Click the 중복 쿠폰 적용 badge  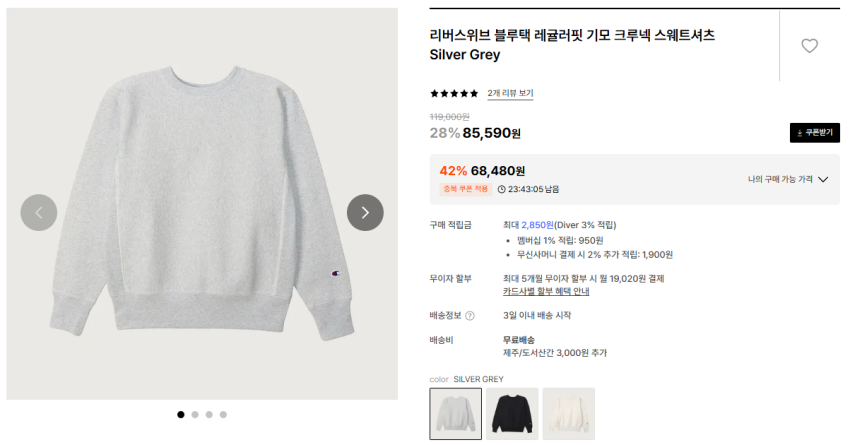[x=465, y=189]
